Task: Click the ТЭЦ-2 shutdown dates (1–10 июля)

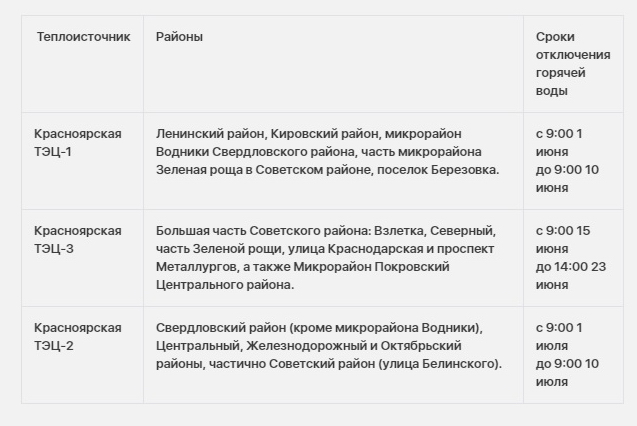Action: point(567,354)
